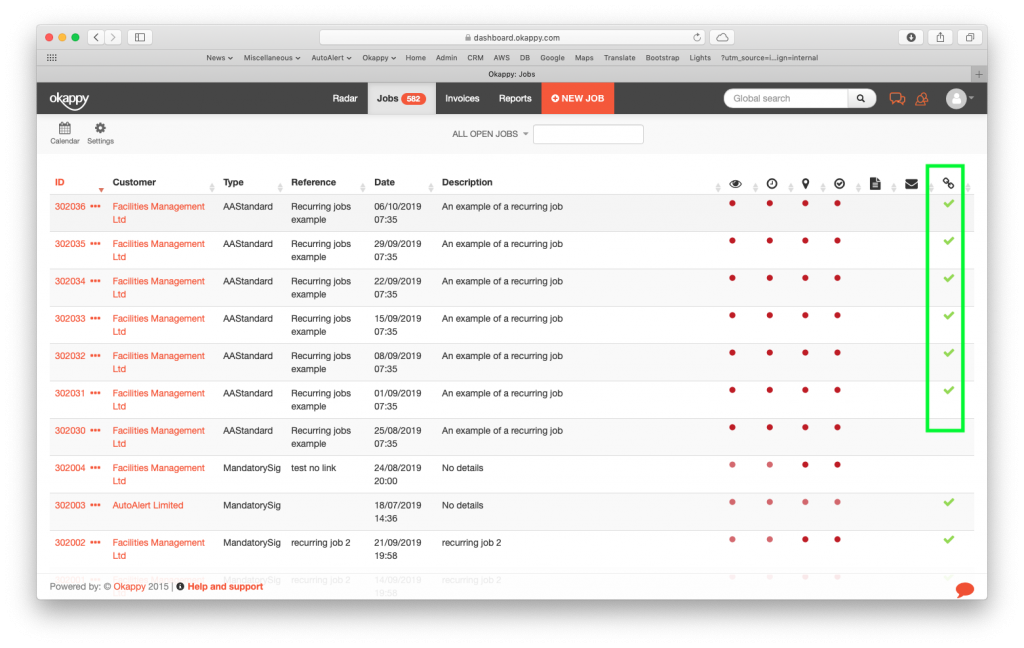Click the location status dot for job 302032
This screenshot has height=648, width=1024.
click(x=805, y=353)
